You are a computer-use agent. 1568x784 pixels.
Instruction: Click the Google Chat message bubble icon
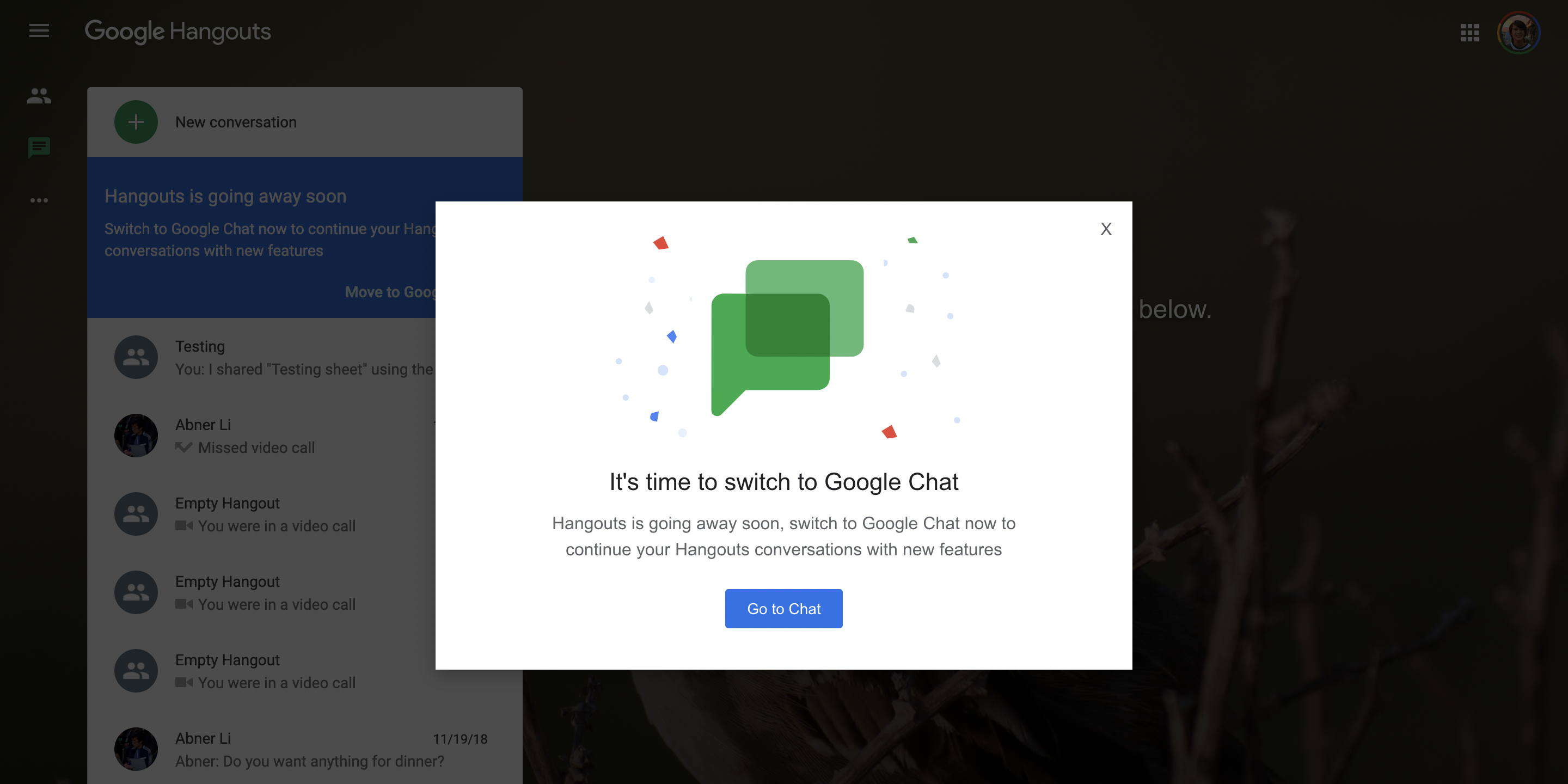click(x=783, y=336)
